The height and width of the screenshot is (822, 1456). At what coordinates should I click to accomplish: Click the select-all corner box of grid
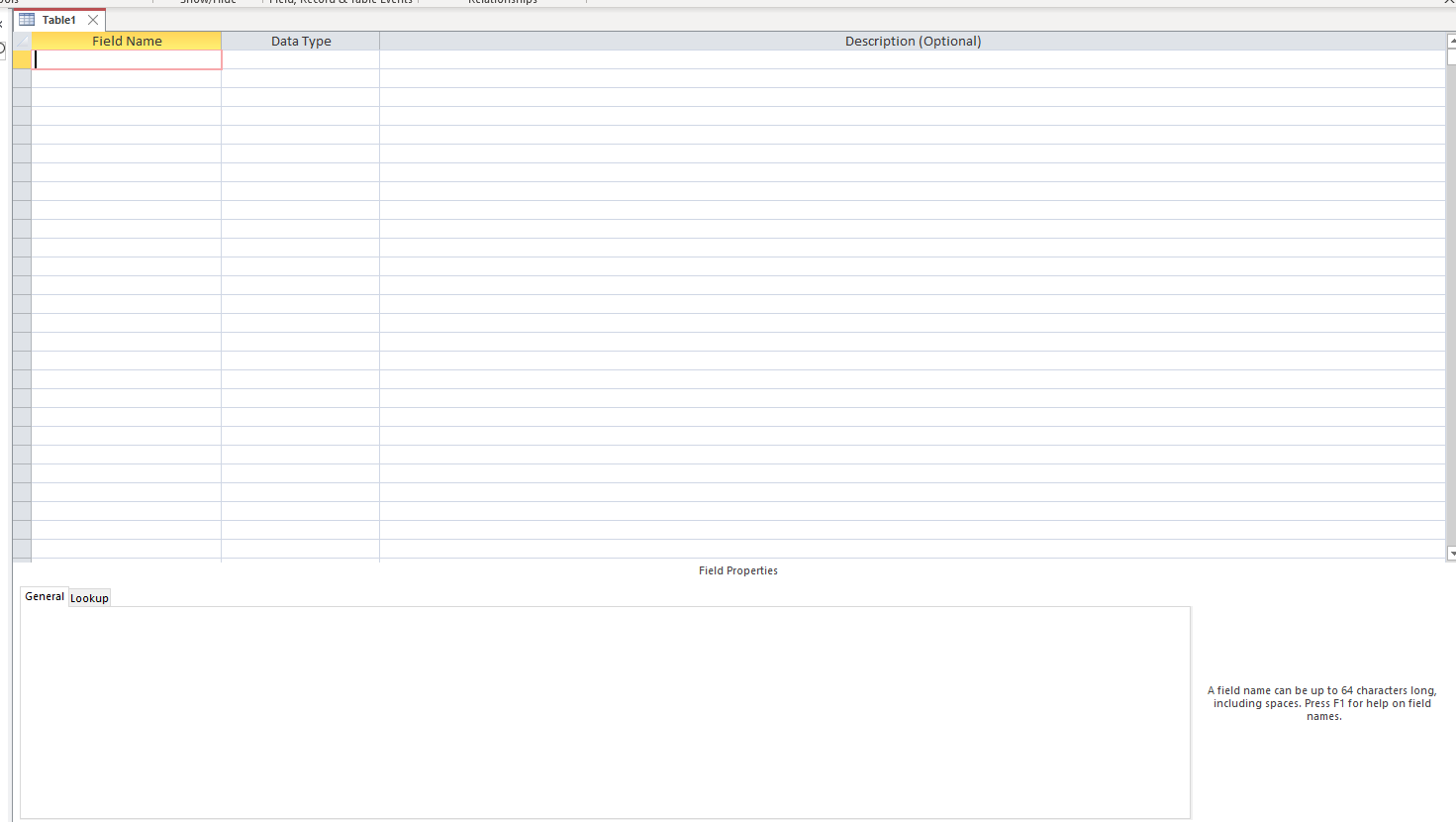pos(22,41)
